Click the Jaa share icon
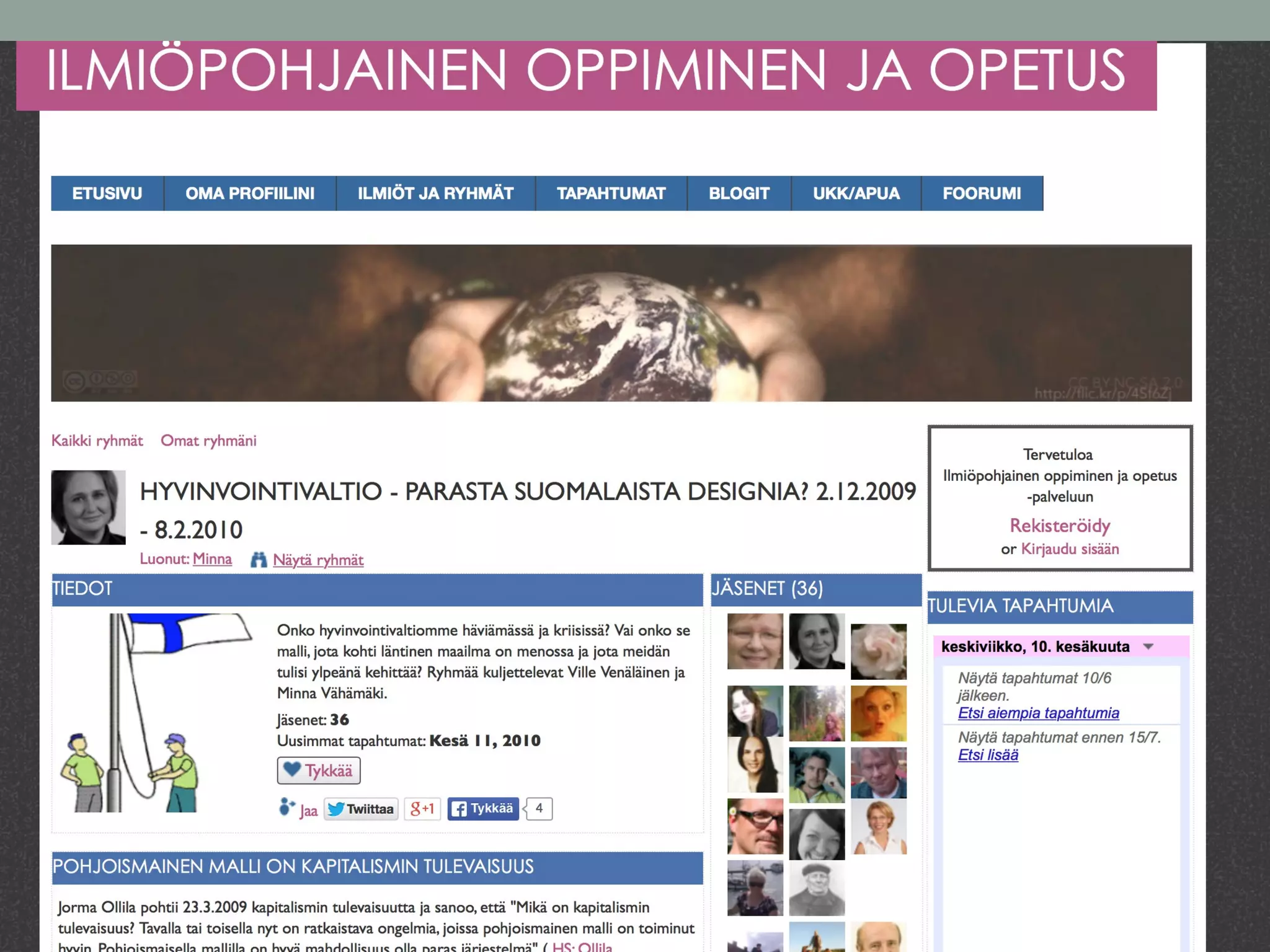 [287, 807]
